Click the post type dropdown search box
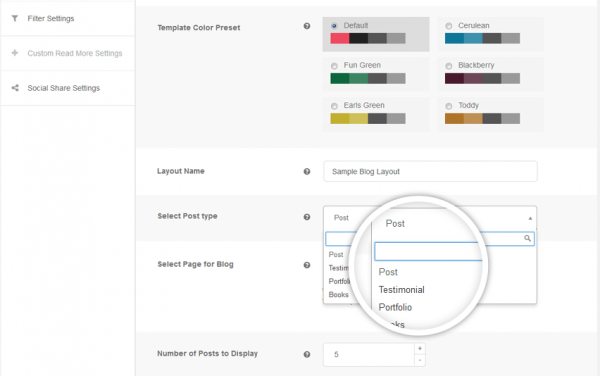This screenshot has width=600, height=376. pyautogui.click(x=430, y=239)
